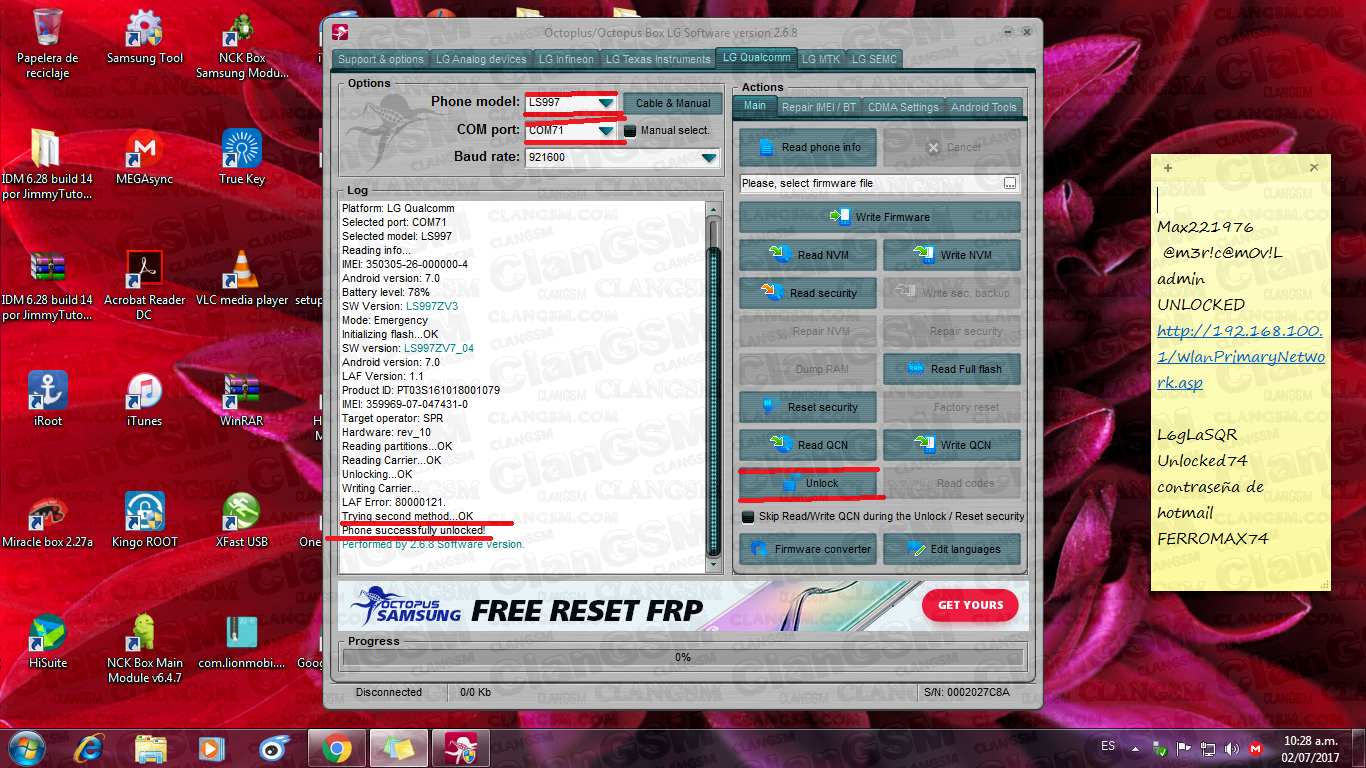Open the Phone model dropdown
The width and height of the screenshot is (1366, 768).
[606, 102]
